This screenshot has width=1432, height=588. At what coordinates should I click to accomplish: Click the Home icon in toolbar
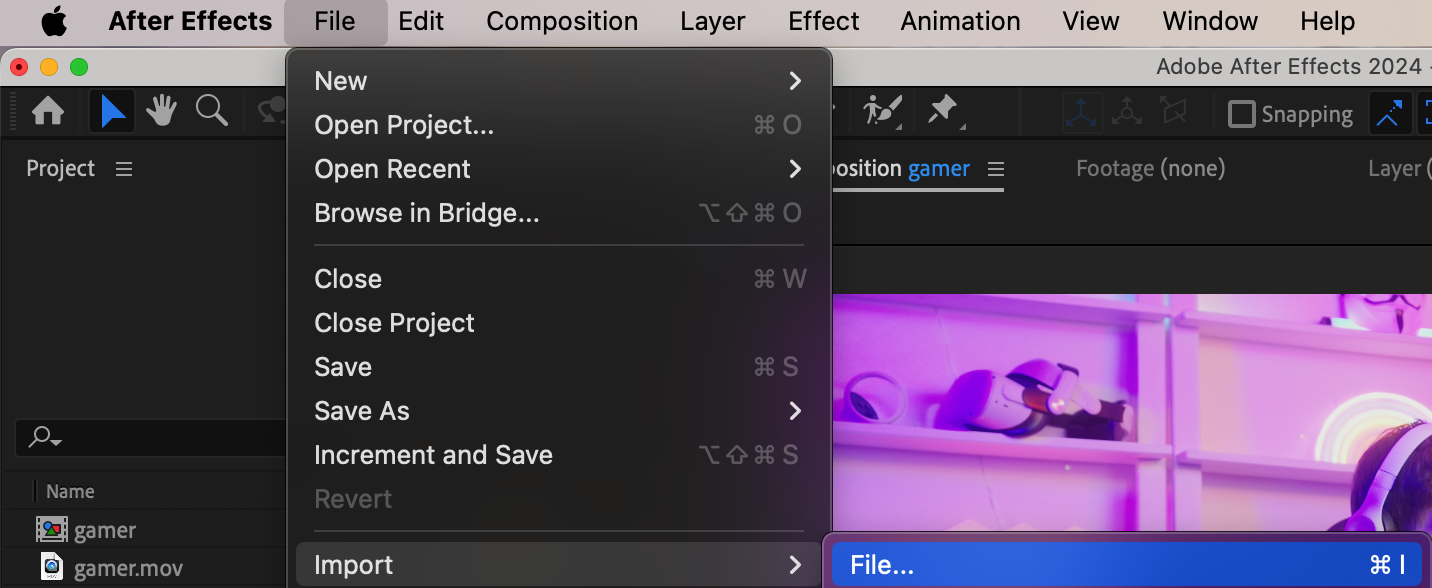[47, 112]
